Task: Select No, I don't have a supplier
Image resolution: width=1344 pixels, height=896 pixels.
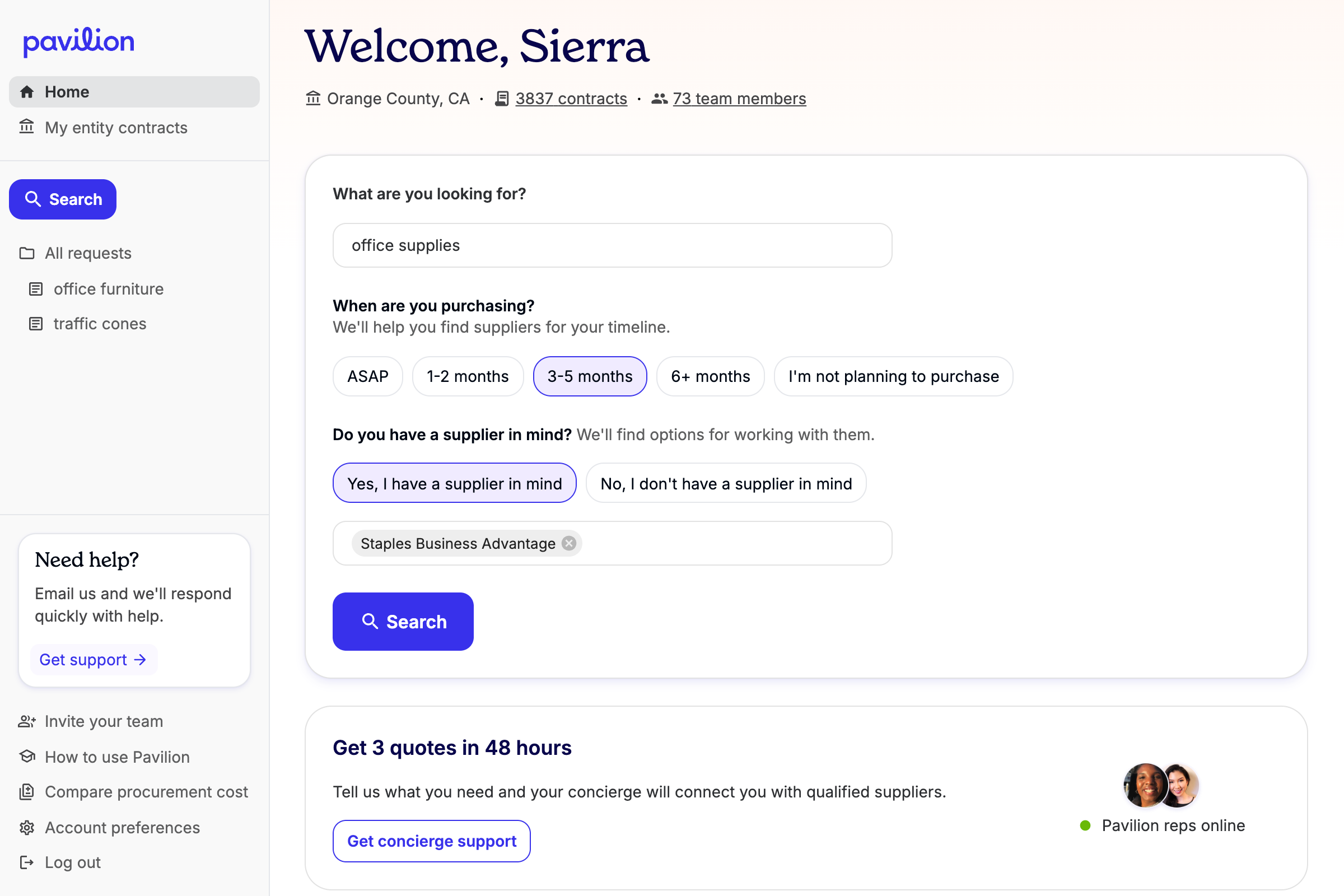Action: (725, 483)
